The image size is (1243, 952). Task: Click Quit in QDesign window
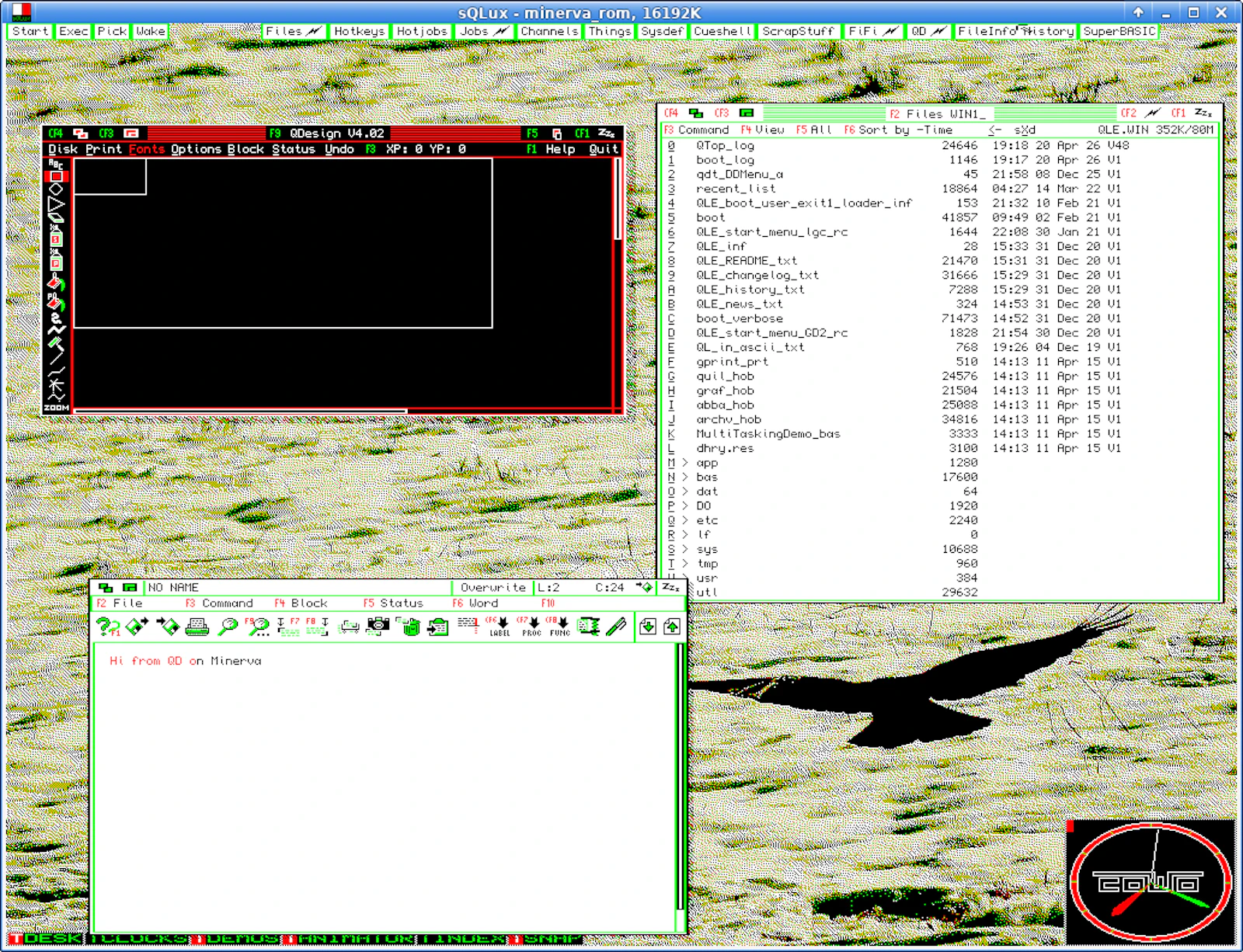(x=604, y=149)
